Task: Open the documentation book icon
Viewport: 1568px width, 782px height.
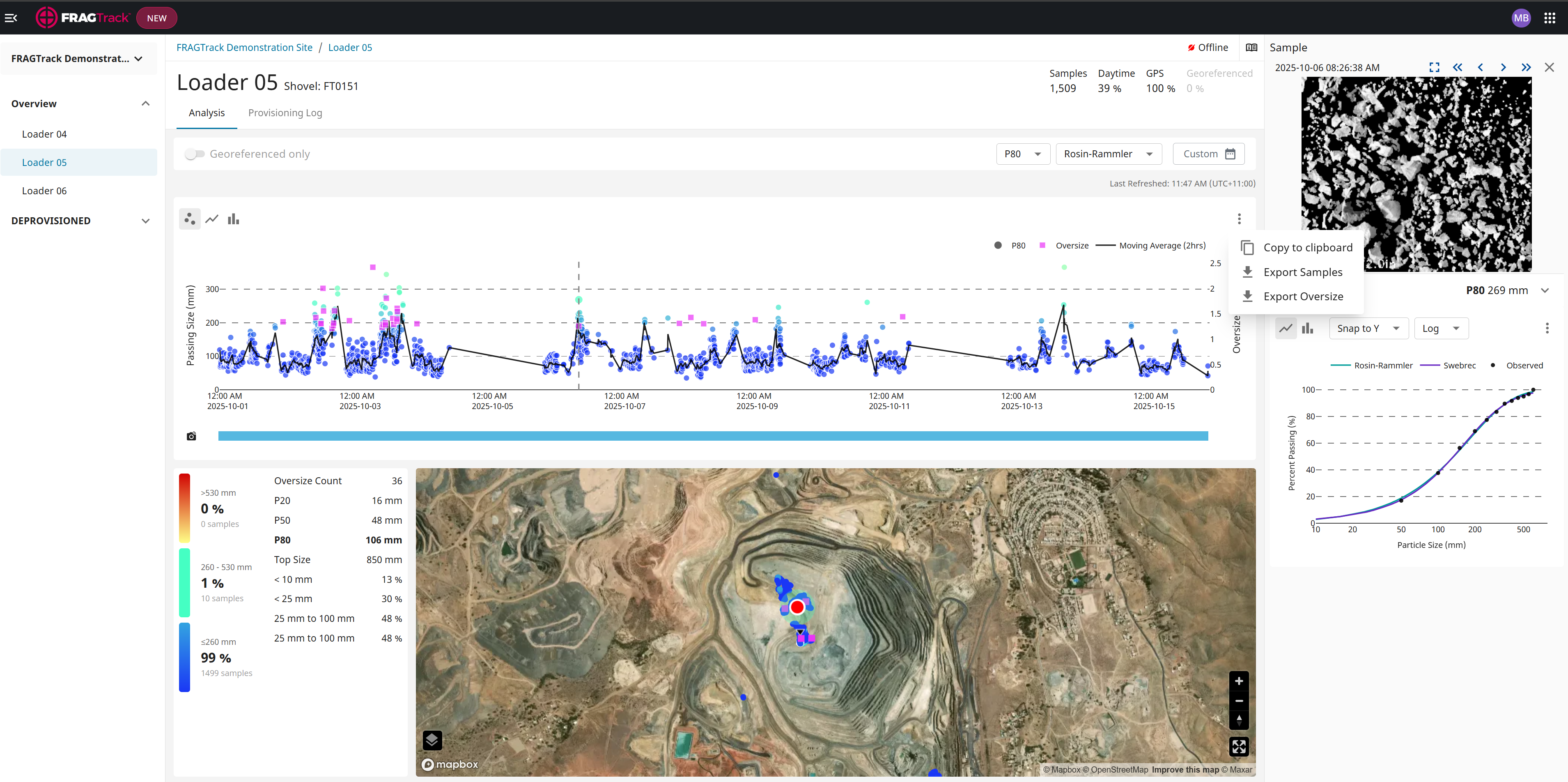Action: 1251,48
